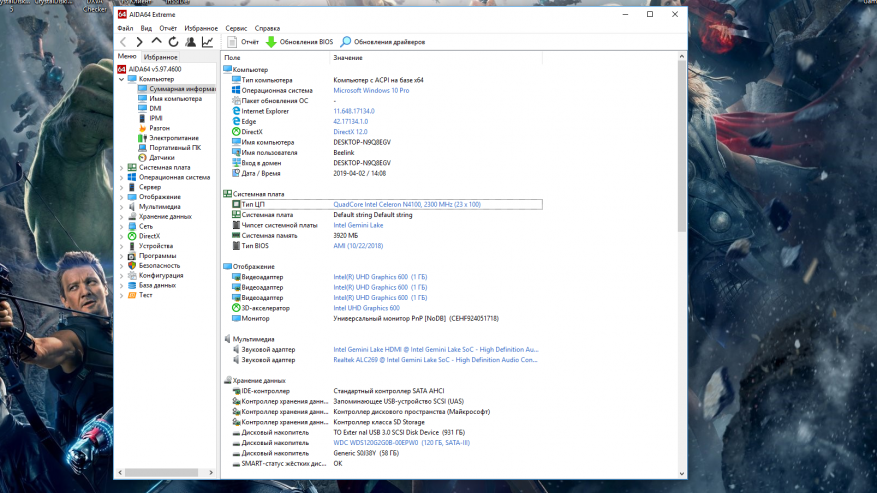The height and width of the screenshot is (493, 877).
Task: Go forward with the right arrow toolbar icon
Action: point(139,42)
